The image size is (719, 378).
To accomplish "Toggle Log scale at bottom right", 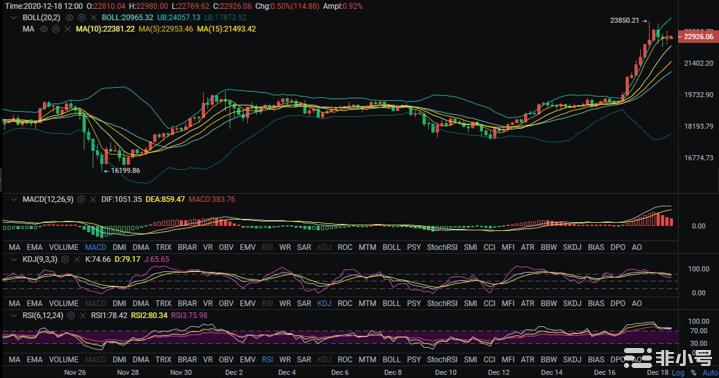I will [678, 373].
